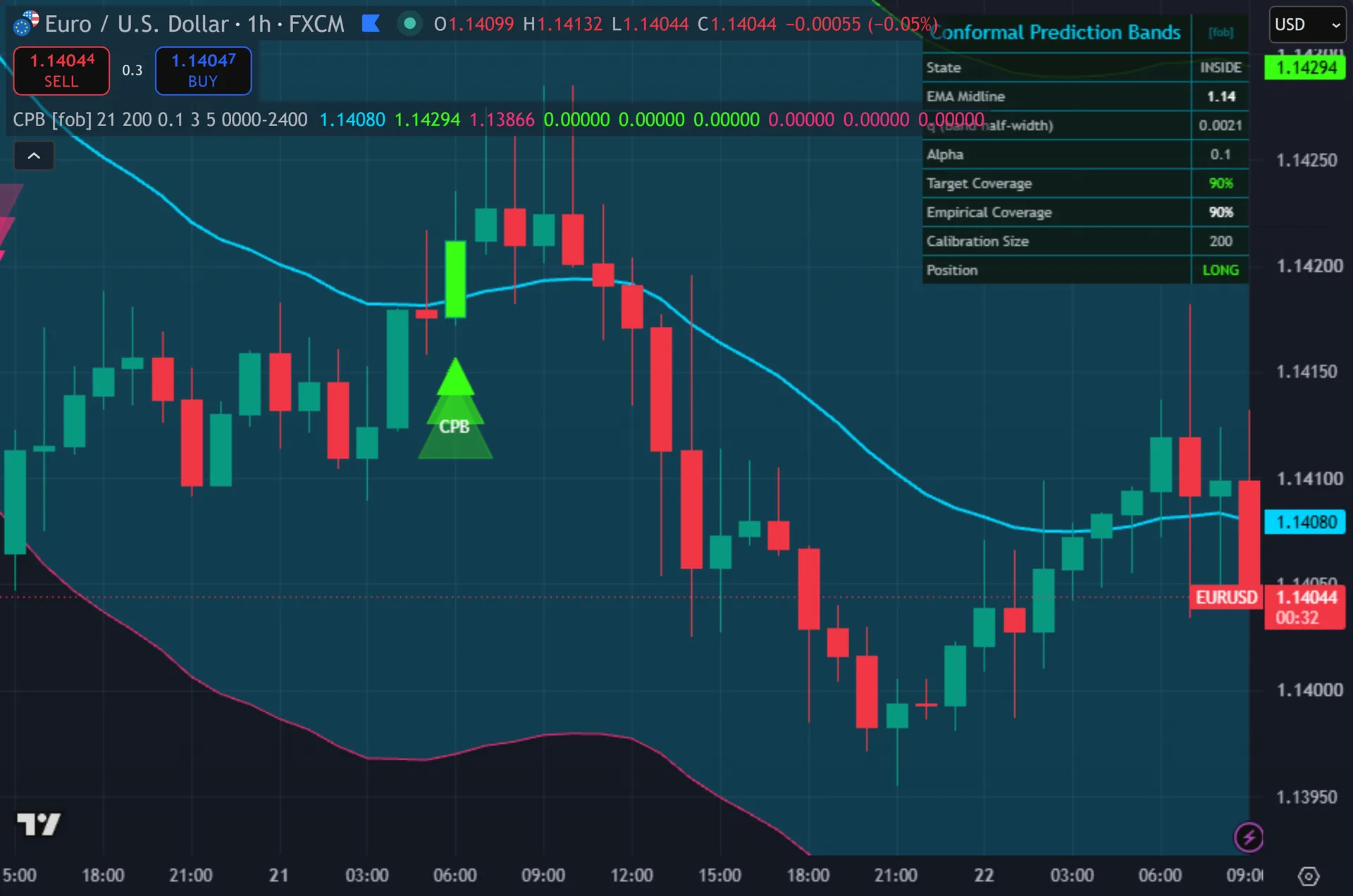
Task: Click the Euro / U.S. Dollar symbol name
Action: tap(138, 24)
